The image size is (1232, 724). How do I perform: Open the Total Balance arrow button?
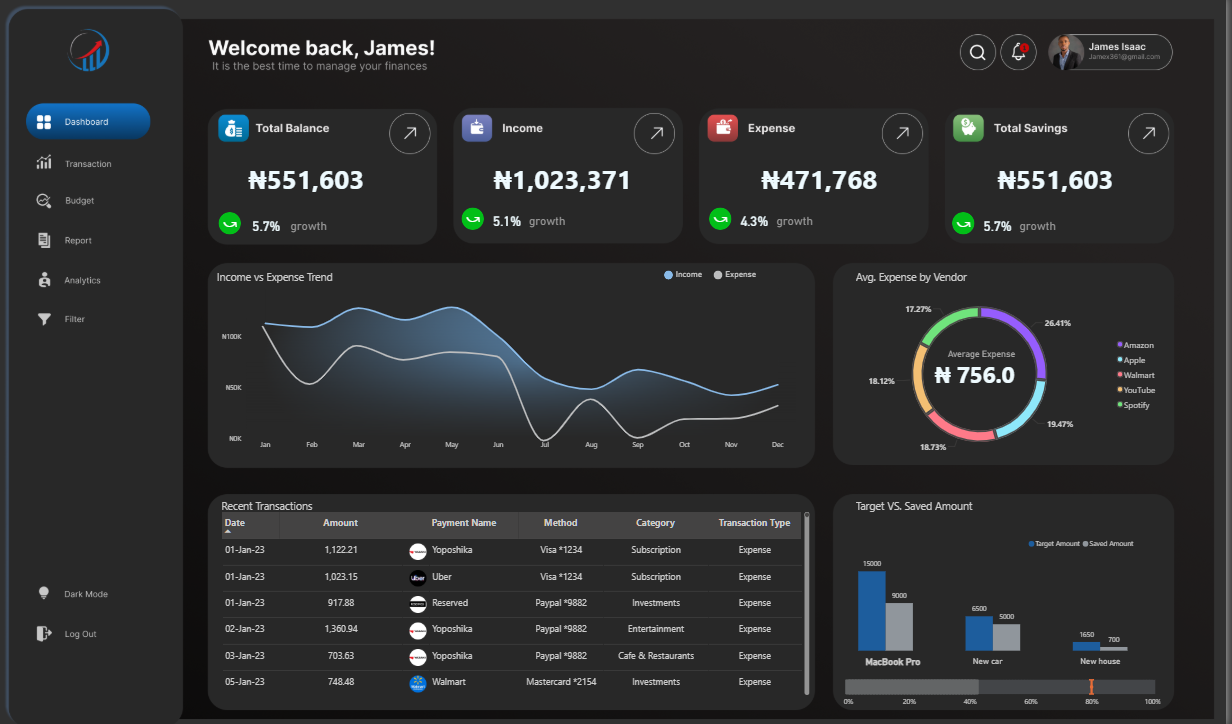[x=410, y=133]
